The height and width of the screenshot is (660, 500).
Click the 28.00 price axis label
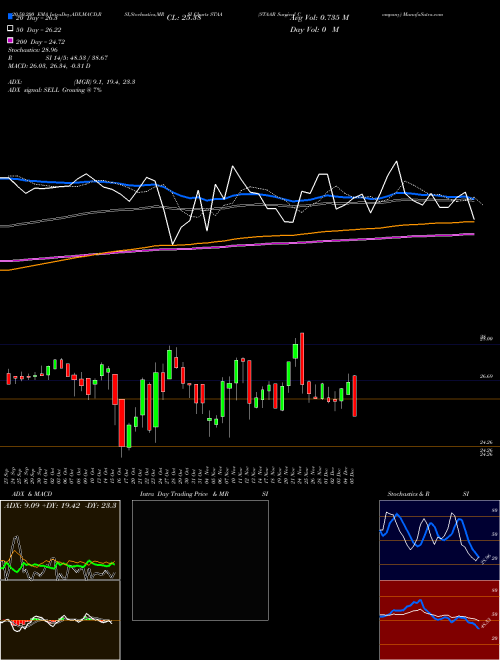click(486, 338)
